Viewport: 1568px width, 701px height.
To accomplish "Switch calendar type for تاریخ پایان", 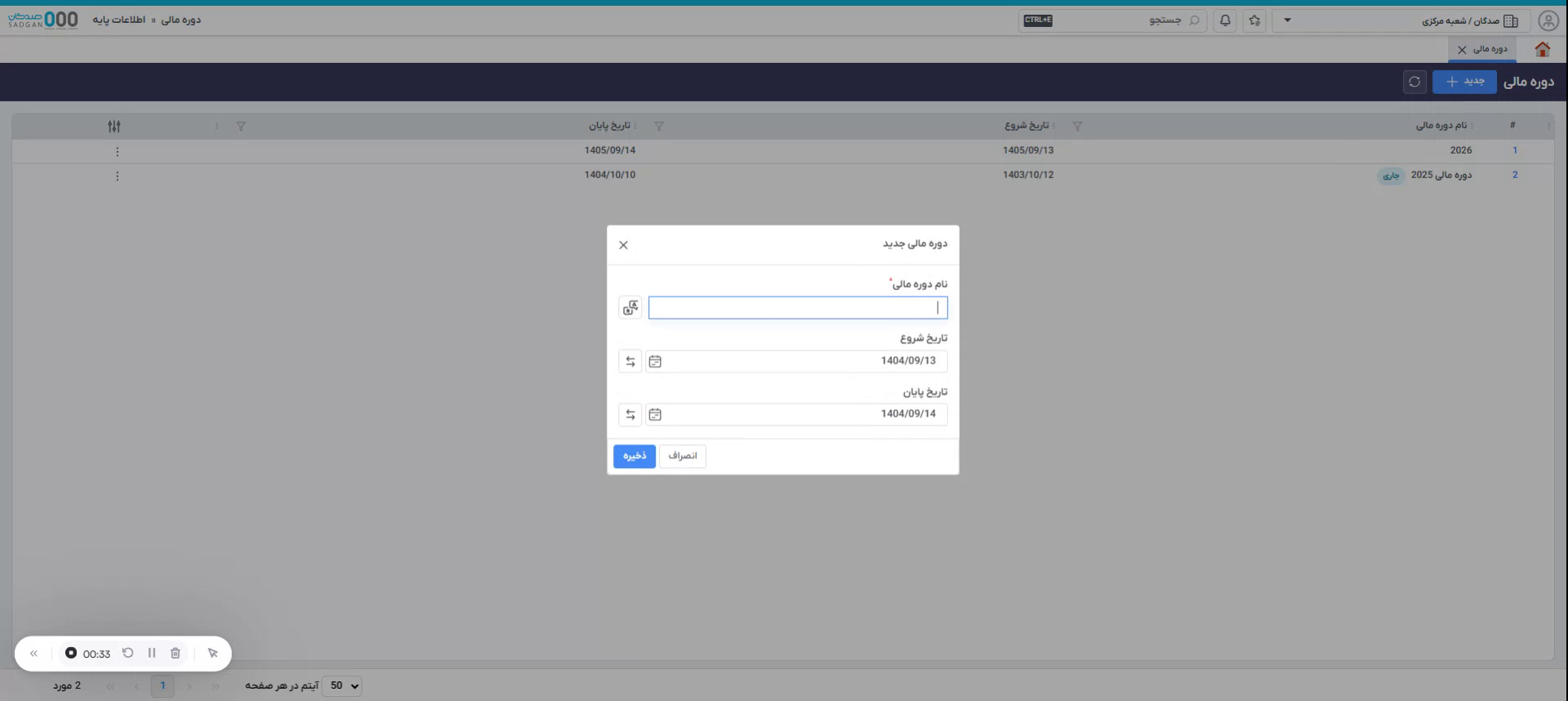I will [x=630, y=414].
